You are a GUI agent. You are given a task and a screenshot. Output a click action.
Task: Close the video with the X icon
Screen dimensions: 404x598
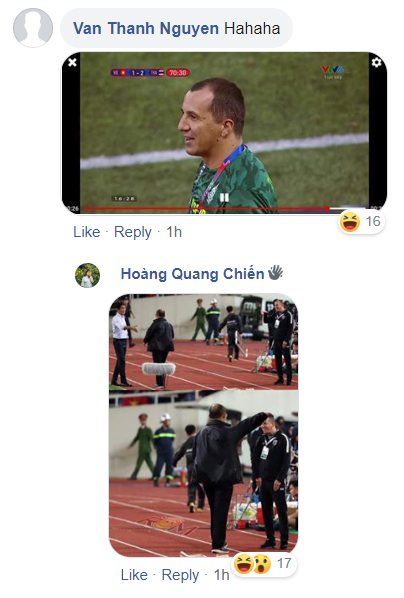72,62
